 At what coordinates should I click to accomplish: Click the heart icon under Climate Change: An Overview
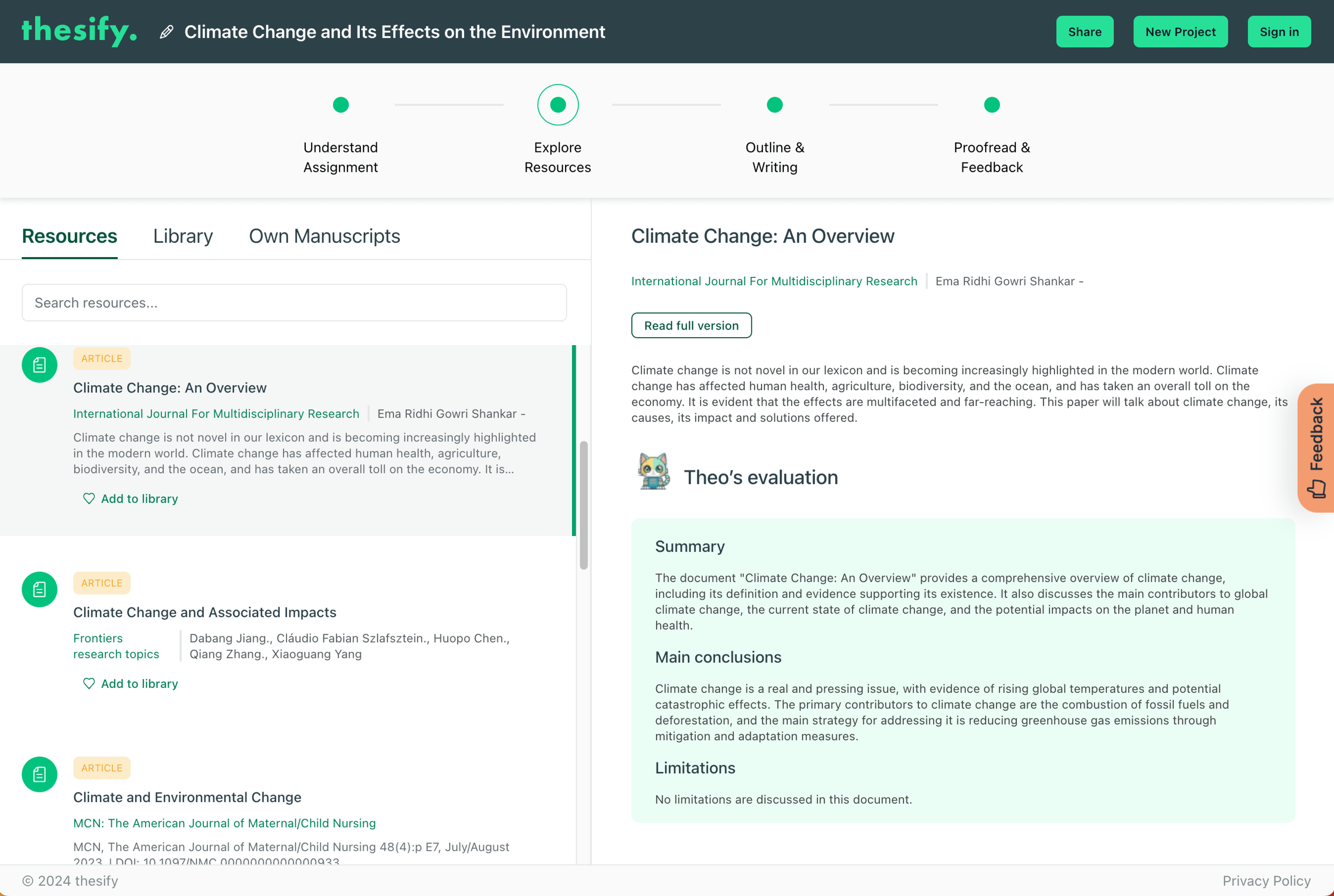tap(89, 498)
